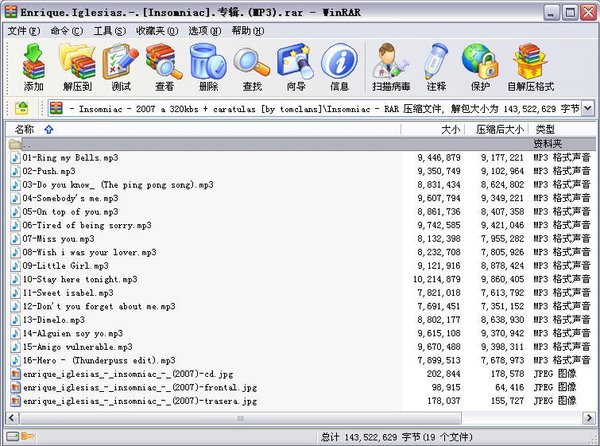Screen dimensions: 600x446
Task: Sort by the 类型 column header
Action: [562, 129]
